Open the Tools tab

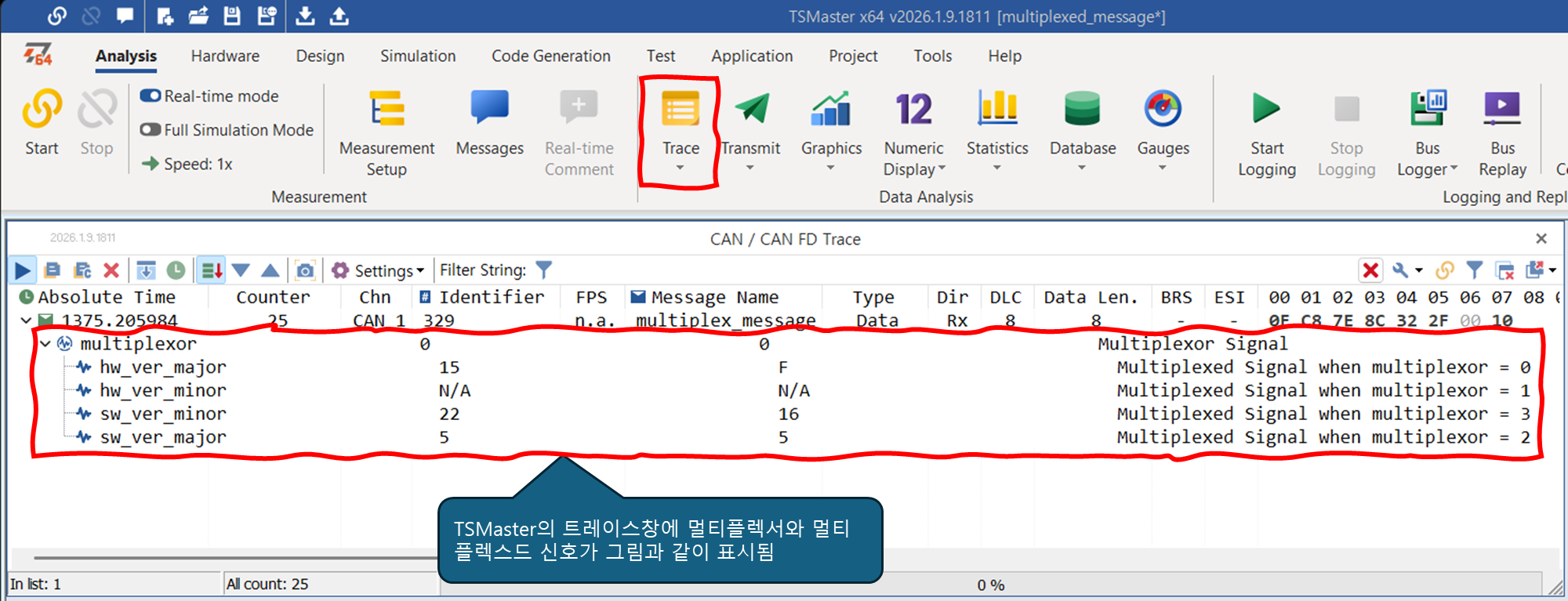click(x=932, y=56)
